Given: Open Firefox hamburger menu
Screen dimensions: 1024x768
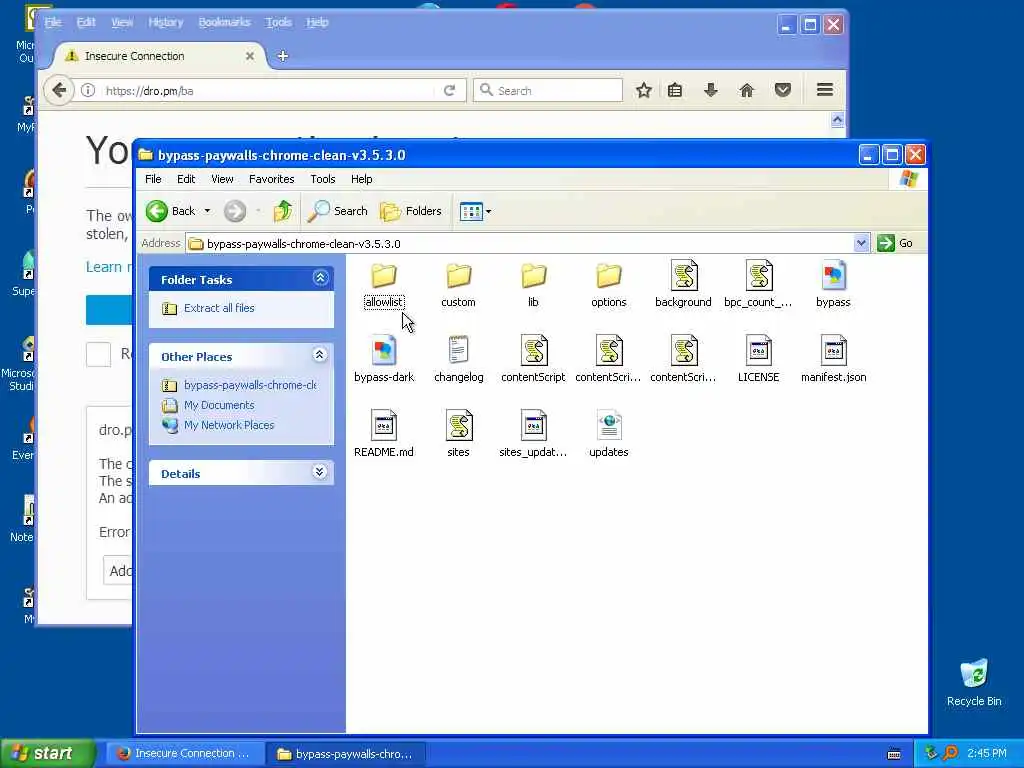Looking at the screenshot, I should pyautogui.click(x=825, y=89).
